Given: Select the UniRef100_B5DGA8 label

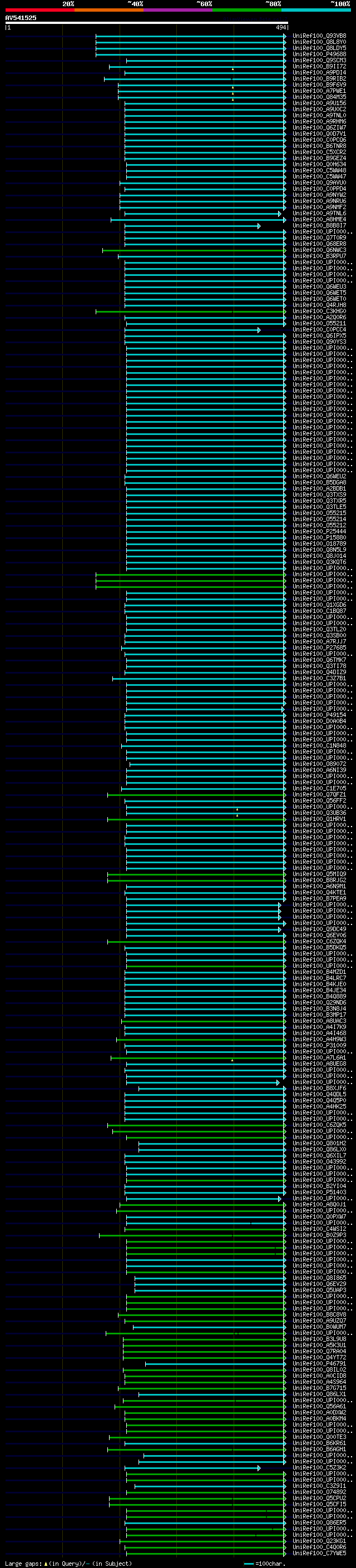Looking at the screenshot, I should pyautogui.click(x=319, y=483).
